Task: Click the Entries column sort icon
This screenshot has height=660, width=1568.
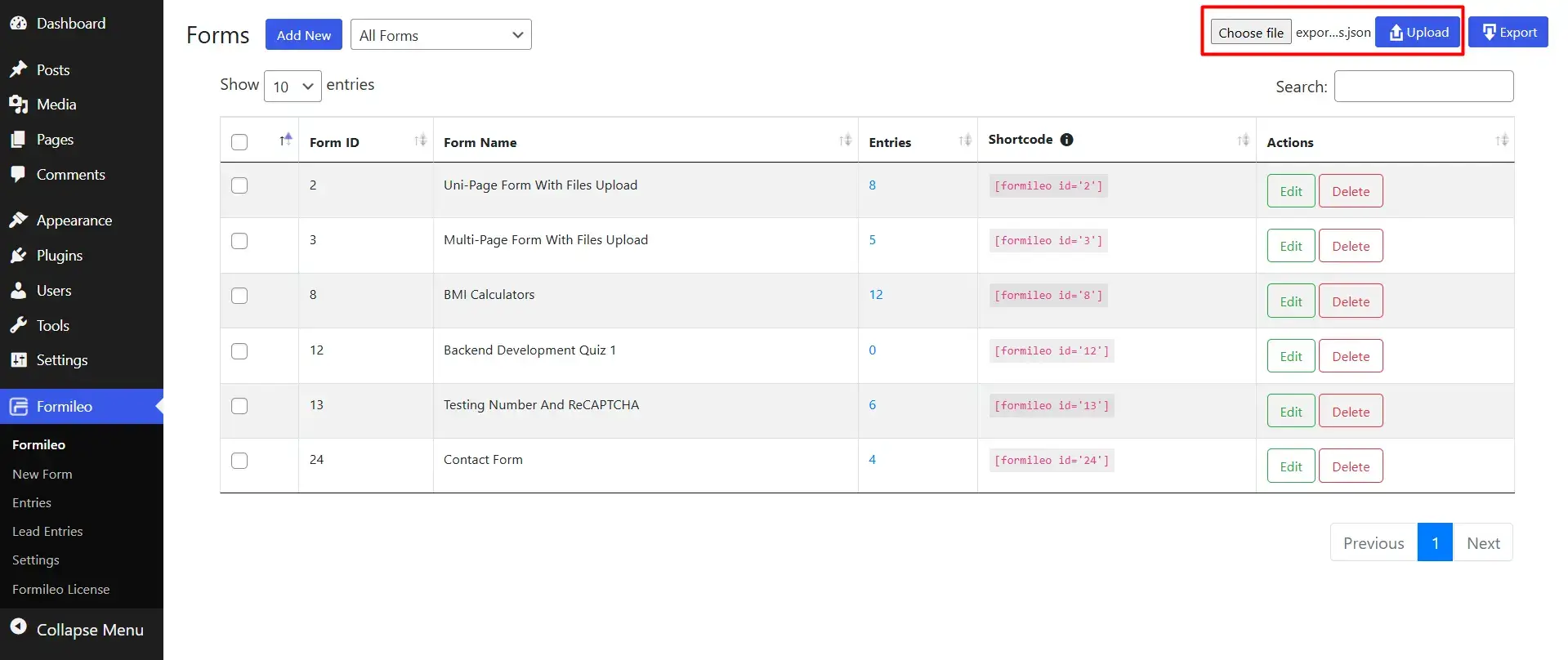Action: [x=965, y=140]
